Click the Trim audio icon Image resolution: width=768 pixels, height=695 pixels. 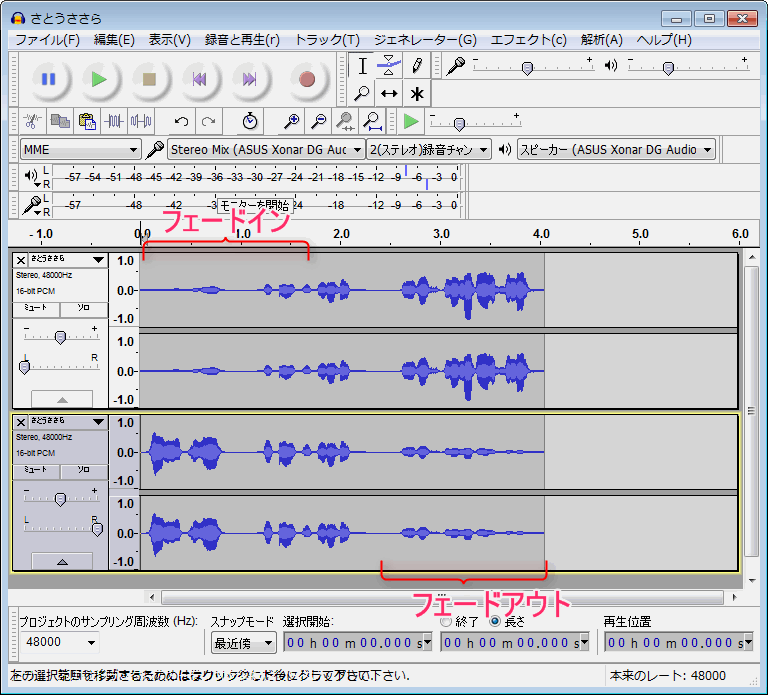pos(114,120)
